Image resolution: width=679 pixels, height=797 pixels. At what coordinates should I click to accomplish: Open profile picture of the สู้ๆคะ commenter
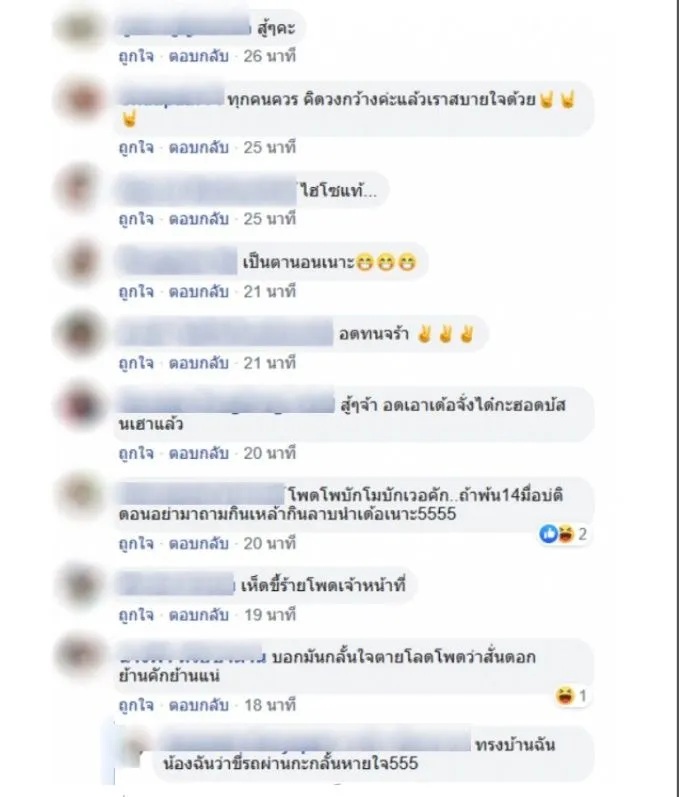tap(79, 27)
